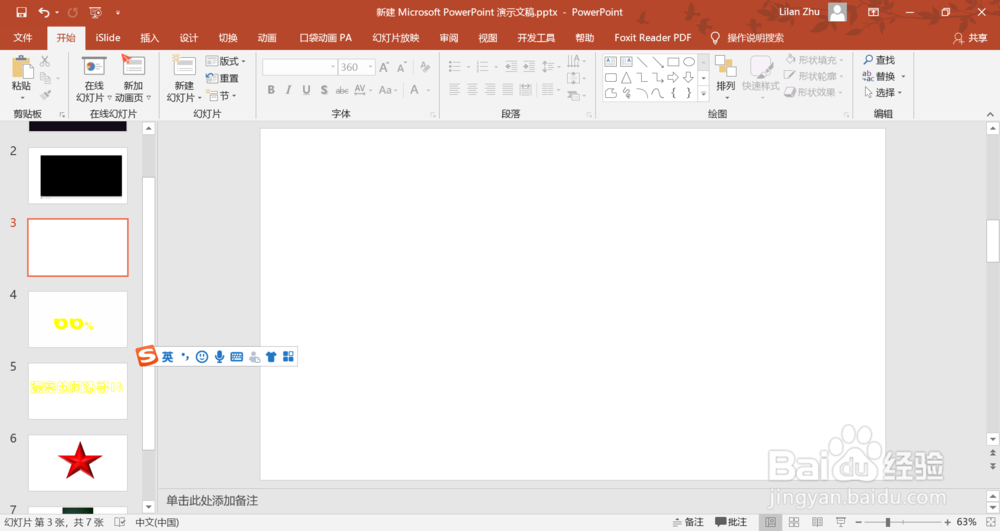Save the presentation with the floppy icon

click(21, 12)
